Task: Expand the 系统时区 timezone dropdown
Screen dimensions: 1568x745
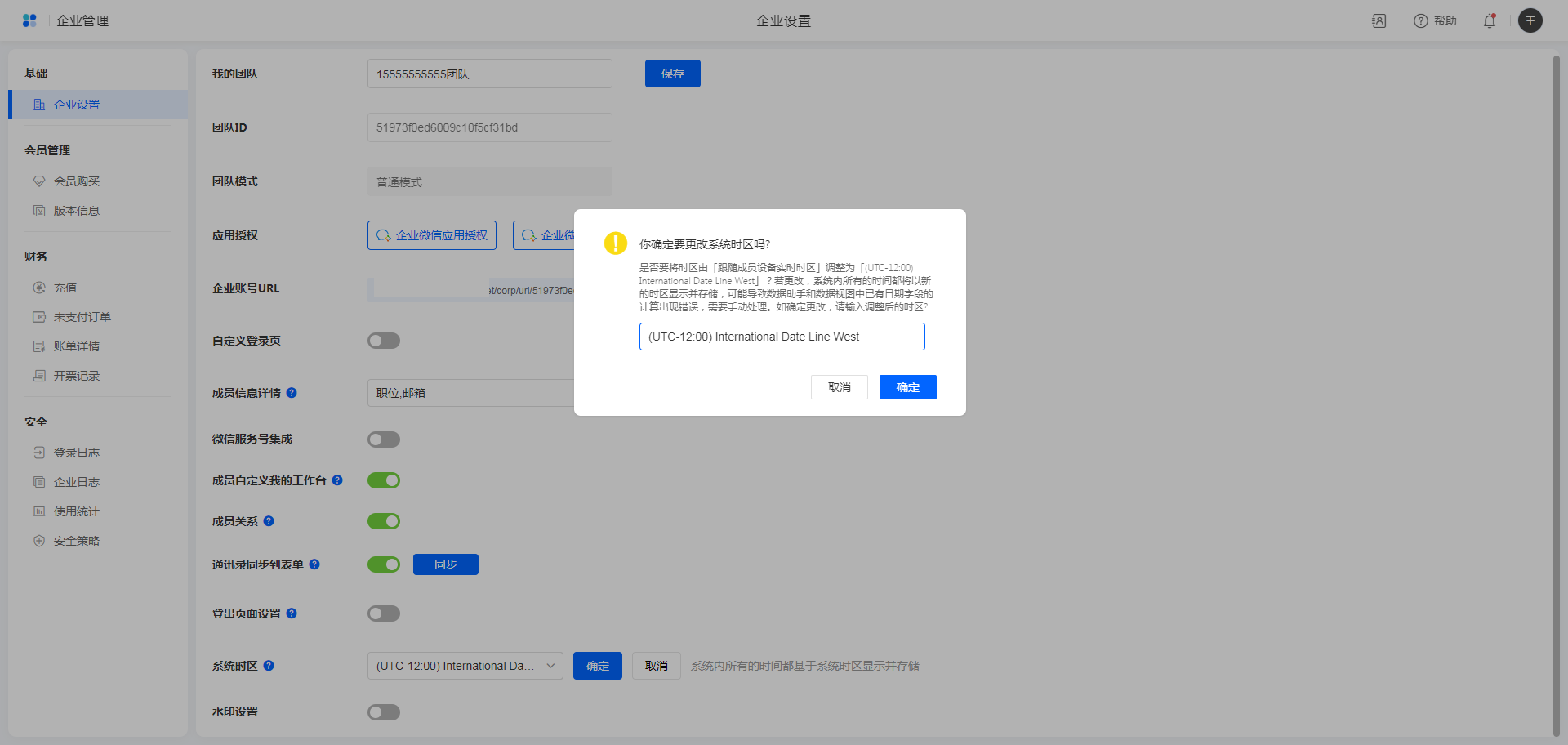Action: pos(465,666)
